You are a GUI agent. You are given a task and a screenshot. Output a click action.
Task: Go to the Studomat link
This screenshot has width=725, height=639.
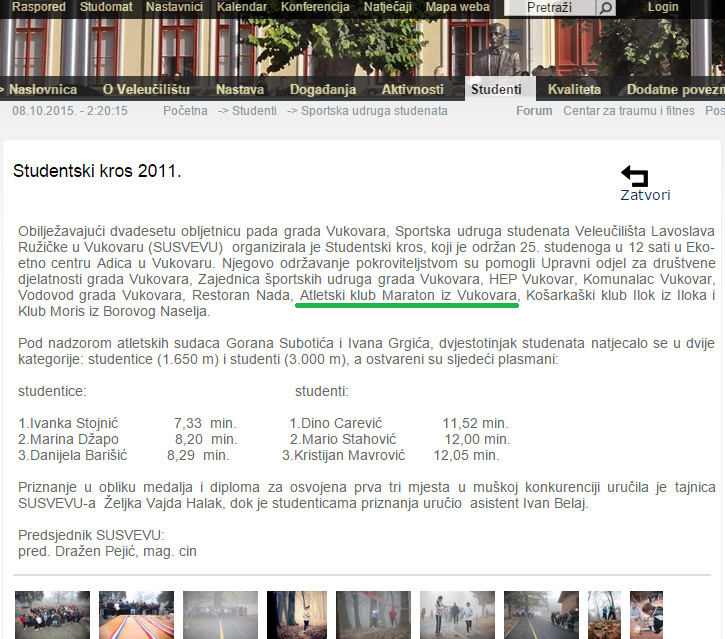pyautogui.click(x=105, y=7)
